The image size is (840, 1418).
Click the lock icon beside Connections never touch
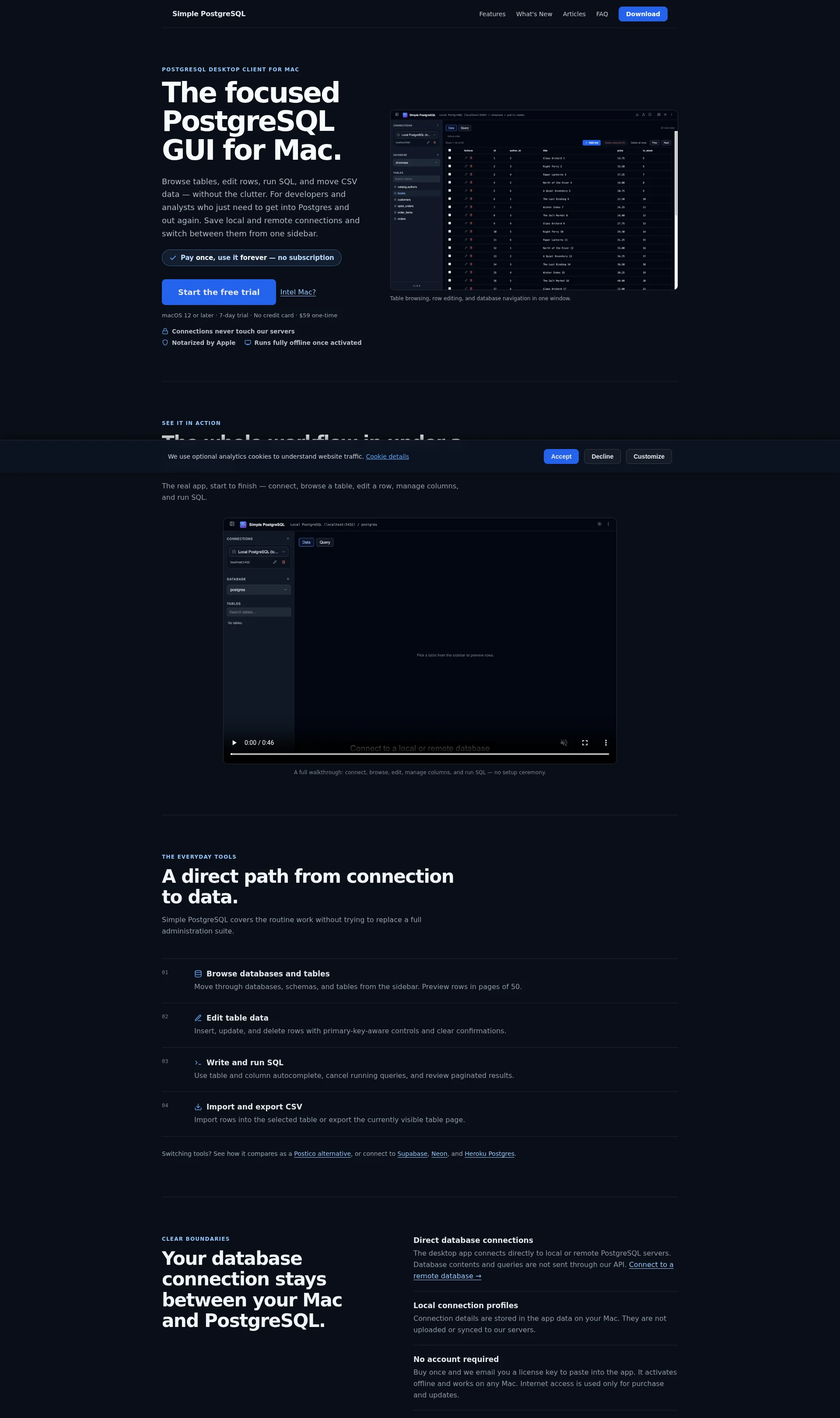[165, 332]
